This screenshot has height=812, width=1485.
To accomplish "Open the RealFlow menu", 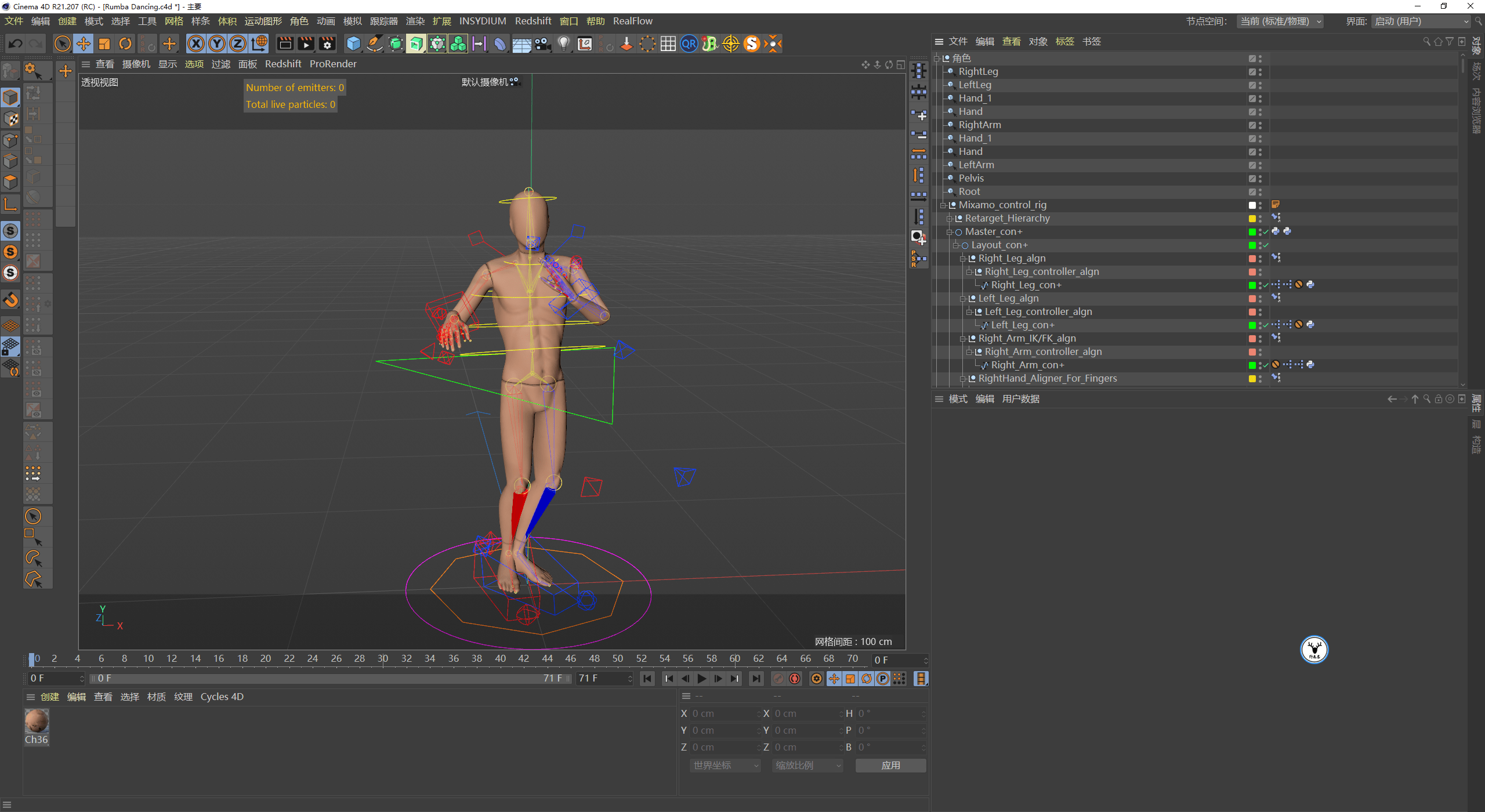I will [x=632, y=21].
